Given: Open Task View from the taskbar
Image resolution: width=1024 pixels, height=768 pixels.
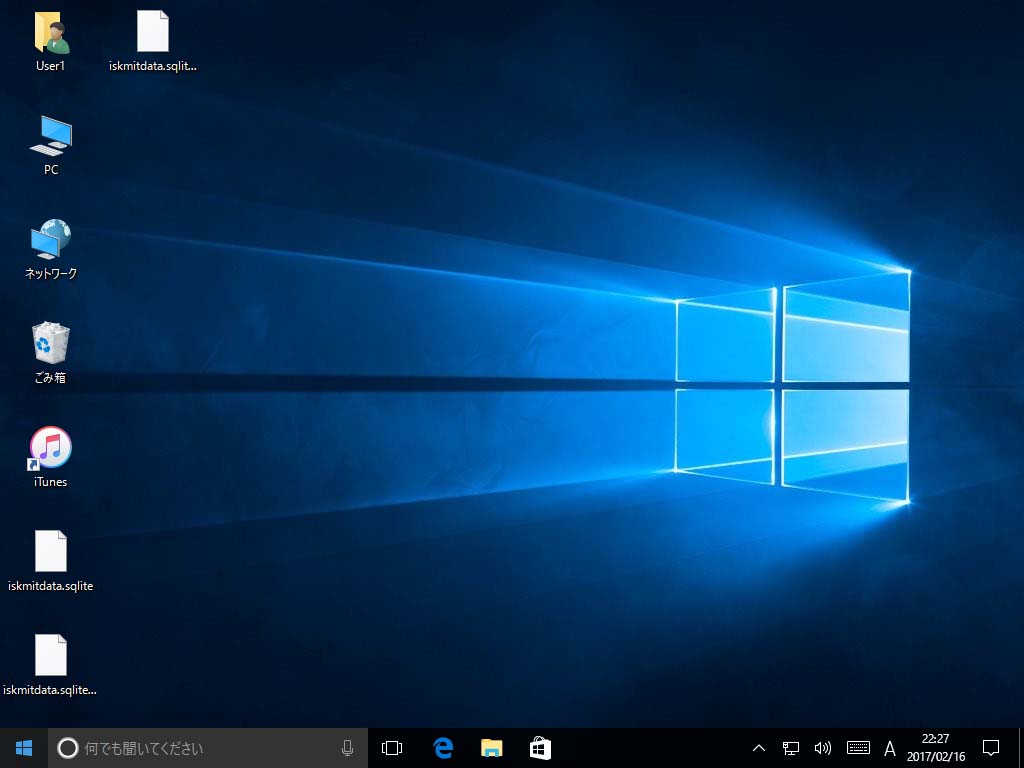Looking at the screenshot, I should [x=392, y=748].
